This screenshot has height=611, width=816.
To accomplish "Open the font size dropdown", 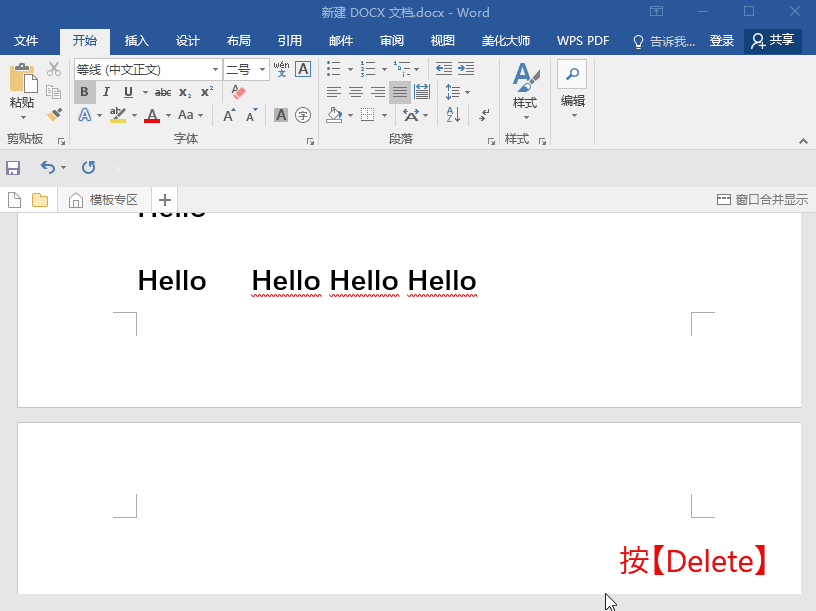I will click(x=263, y=70).
